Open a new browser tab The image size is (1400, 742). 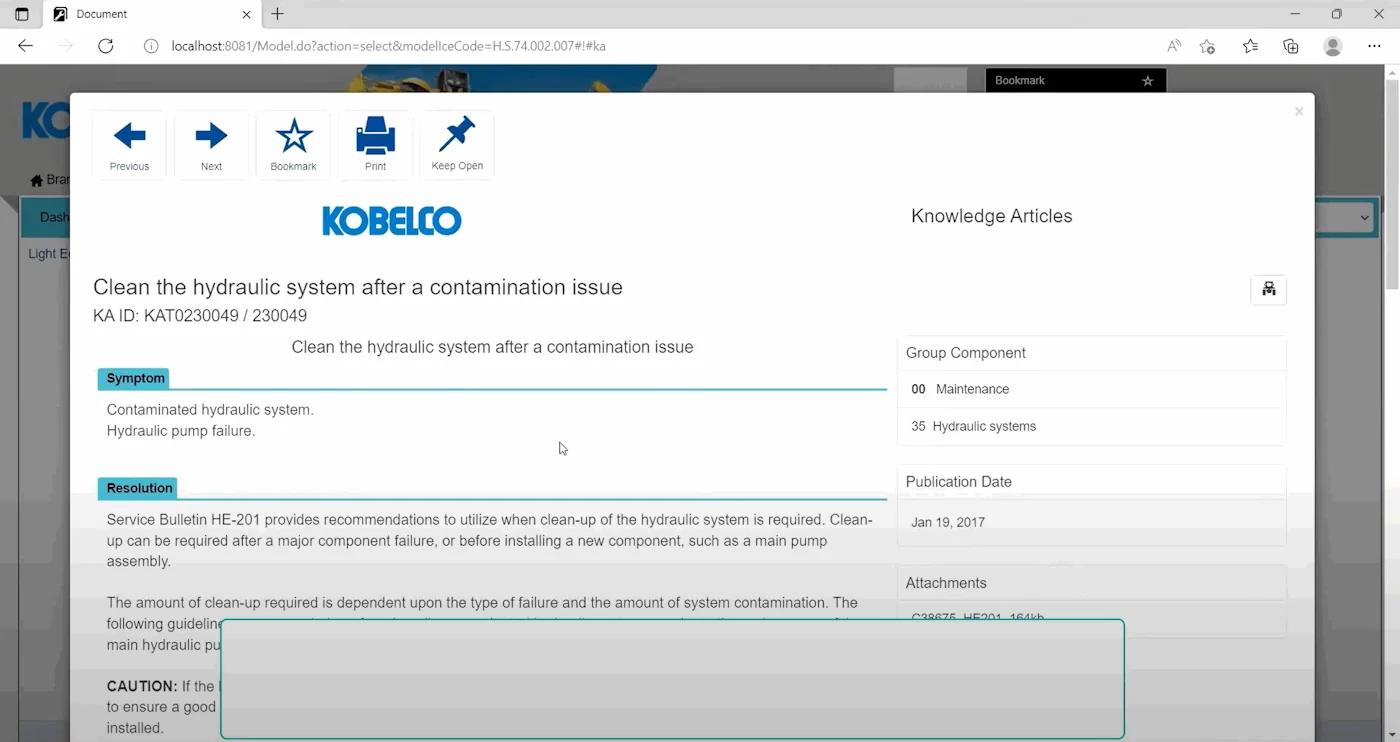278,14
